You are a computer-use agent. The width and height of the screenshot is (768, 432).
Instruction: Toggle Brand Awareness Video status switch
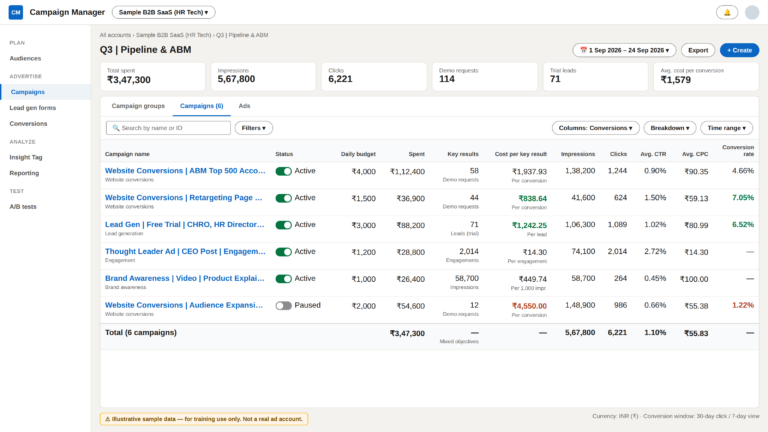tap(284, 279)
